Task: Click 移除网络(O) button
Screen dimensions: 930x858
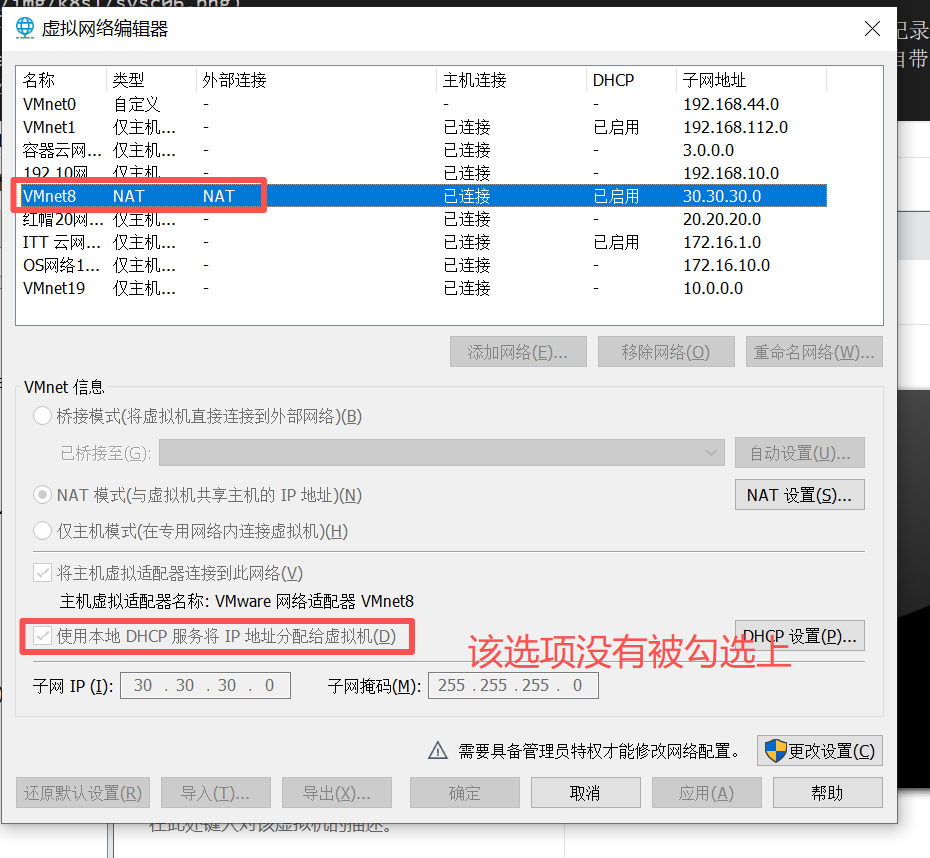Action: pos(666,352)
